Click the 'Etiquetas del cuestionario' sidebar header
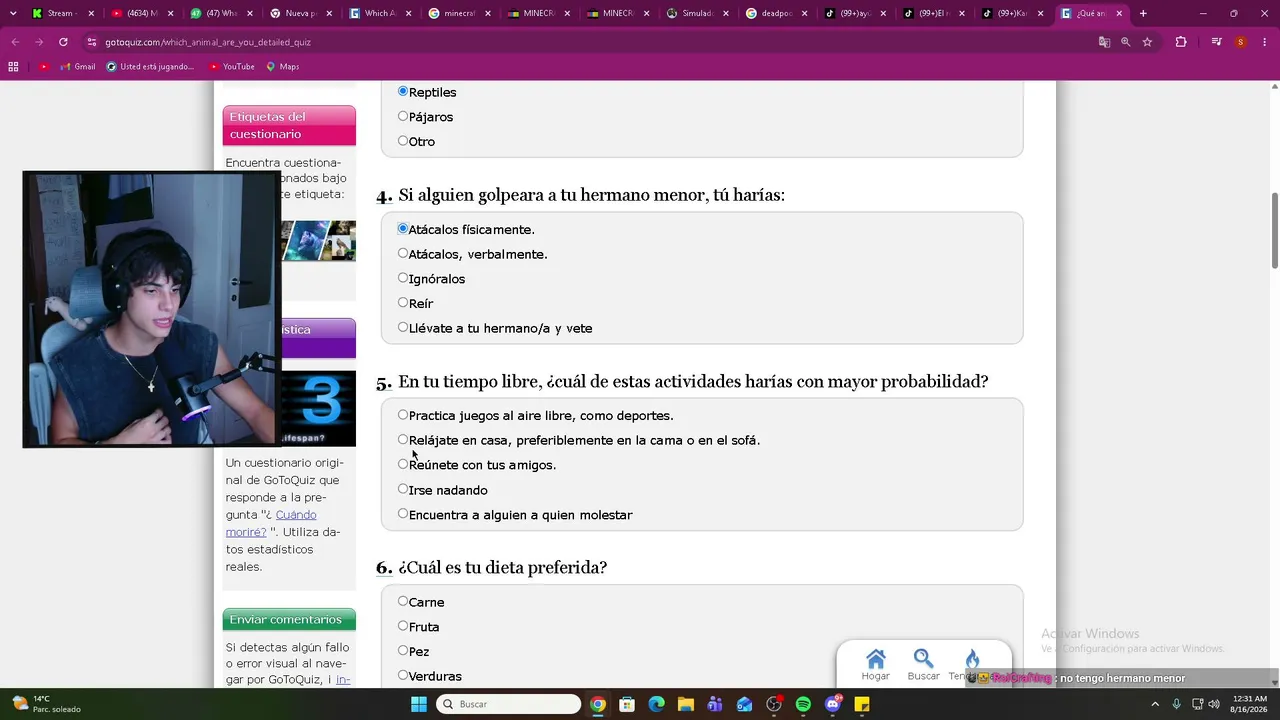The width and height of the screenshot is (1280, 720). (x=289, y=125)
